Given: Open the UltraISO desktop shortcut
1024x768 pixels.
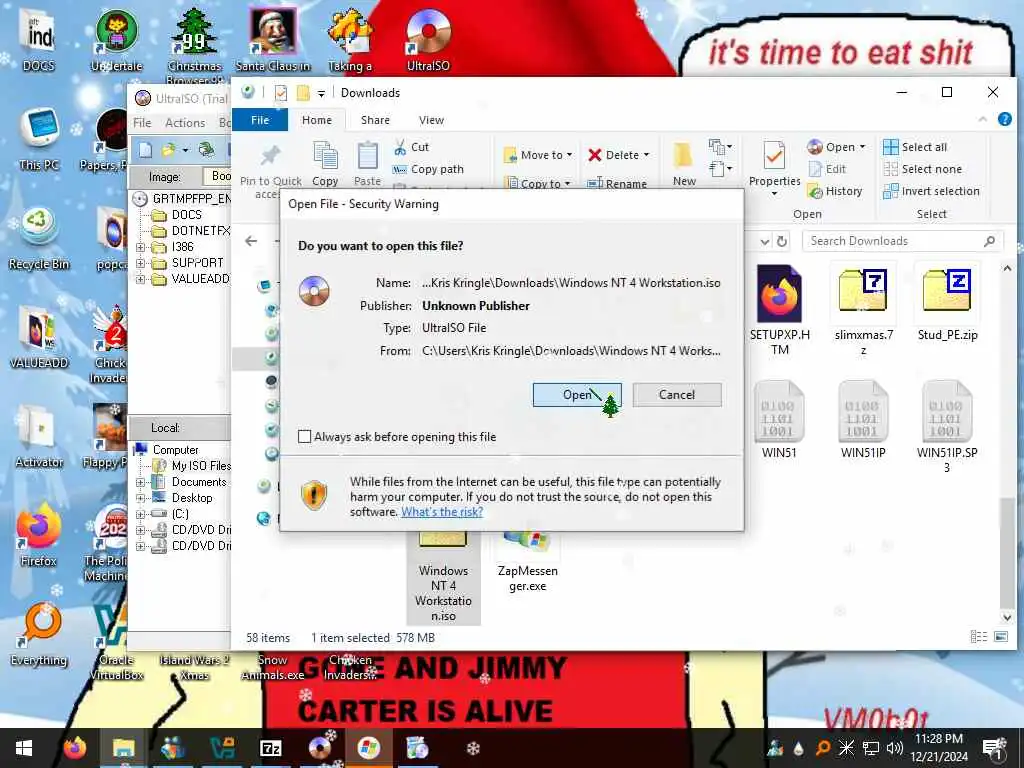Looking at the screenshot, I should coord(428,39).
